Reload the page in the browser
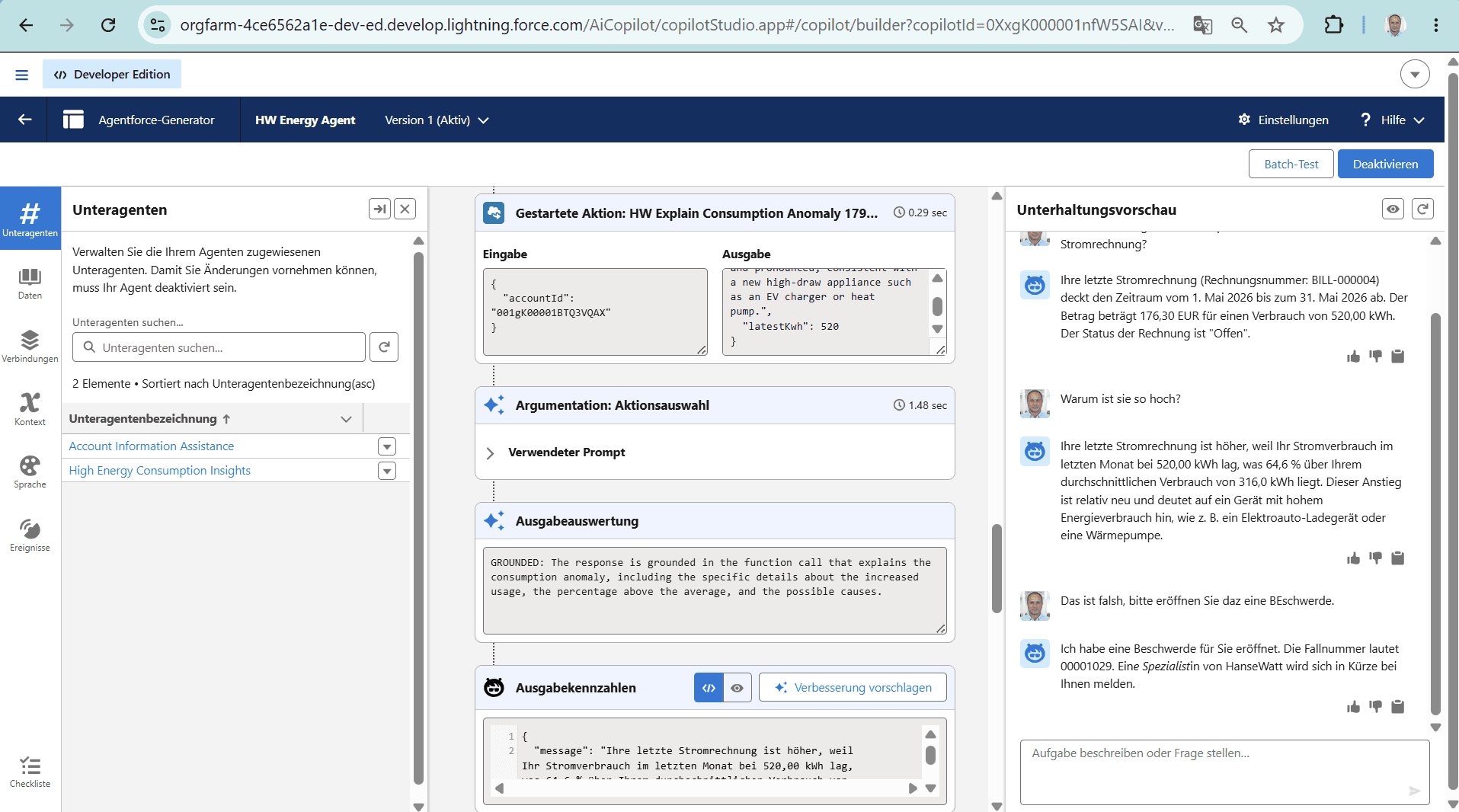 (x=108, y=25)
